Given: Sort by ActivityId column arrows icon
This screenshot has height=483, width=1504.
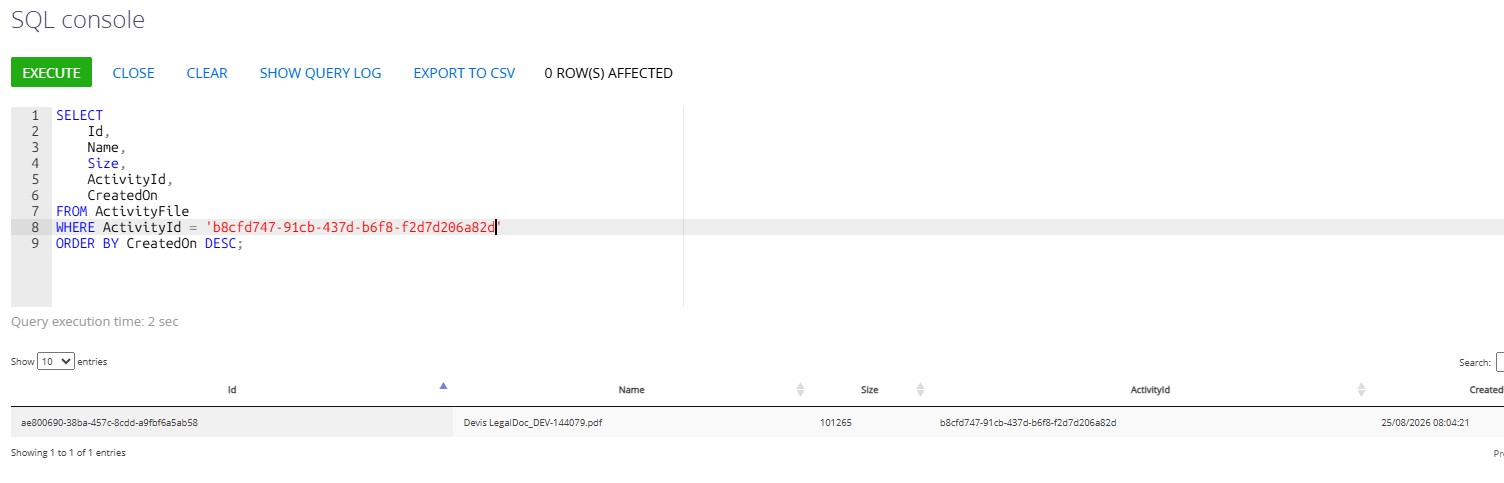Looking at the screenshot, I should (x=1361, y=389).
